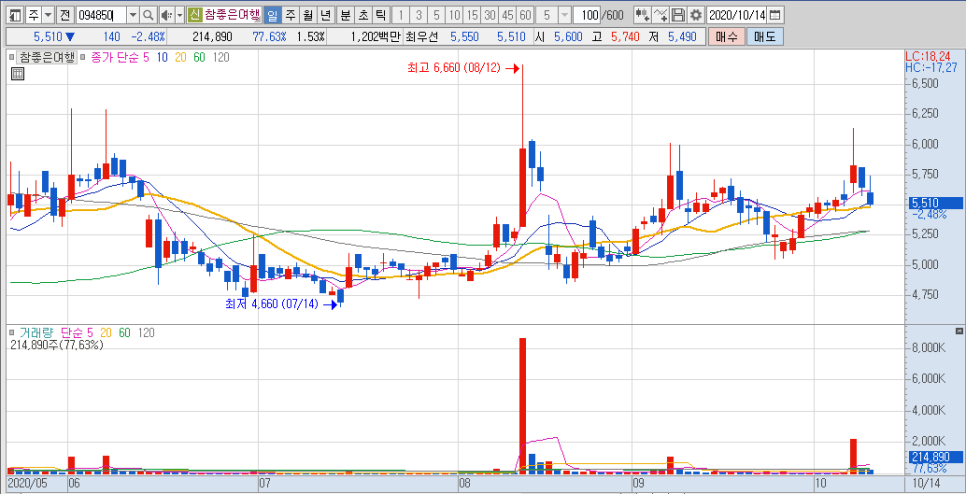Click the add candlestick indicator icon
This screenshot has height=494, width=966.
pyautogui.click(x=642, y=15)
